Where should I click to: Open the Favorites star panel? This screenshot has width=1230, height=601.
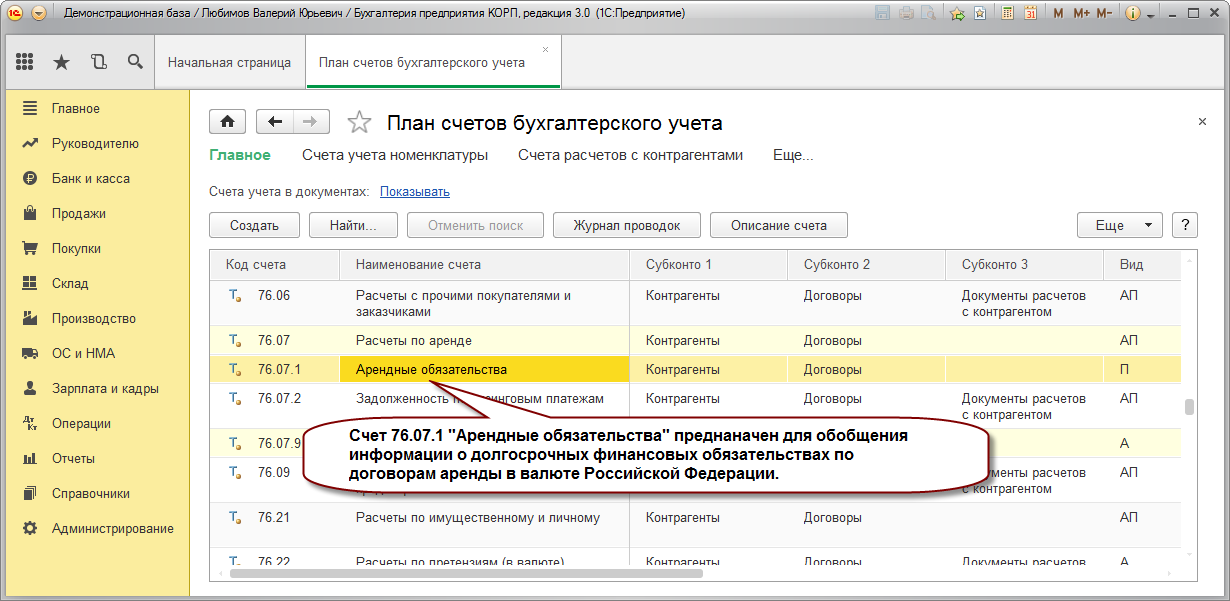pos(61,62)
